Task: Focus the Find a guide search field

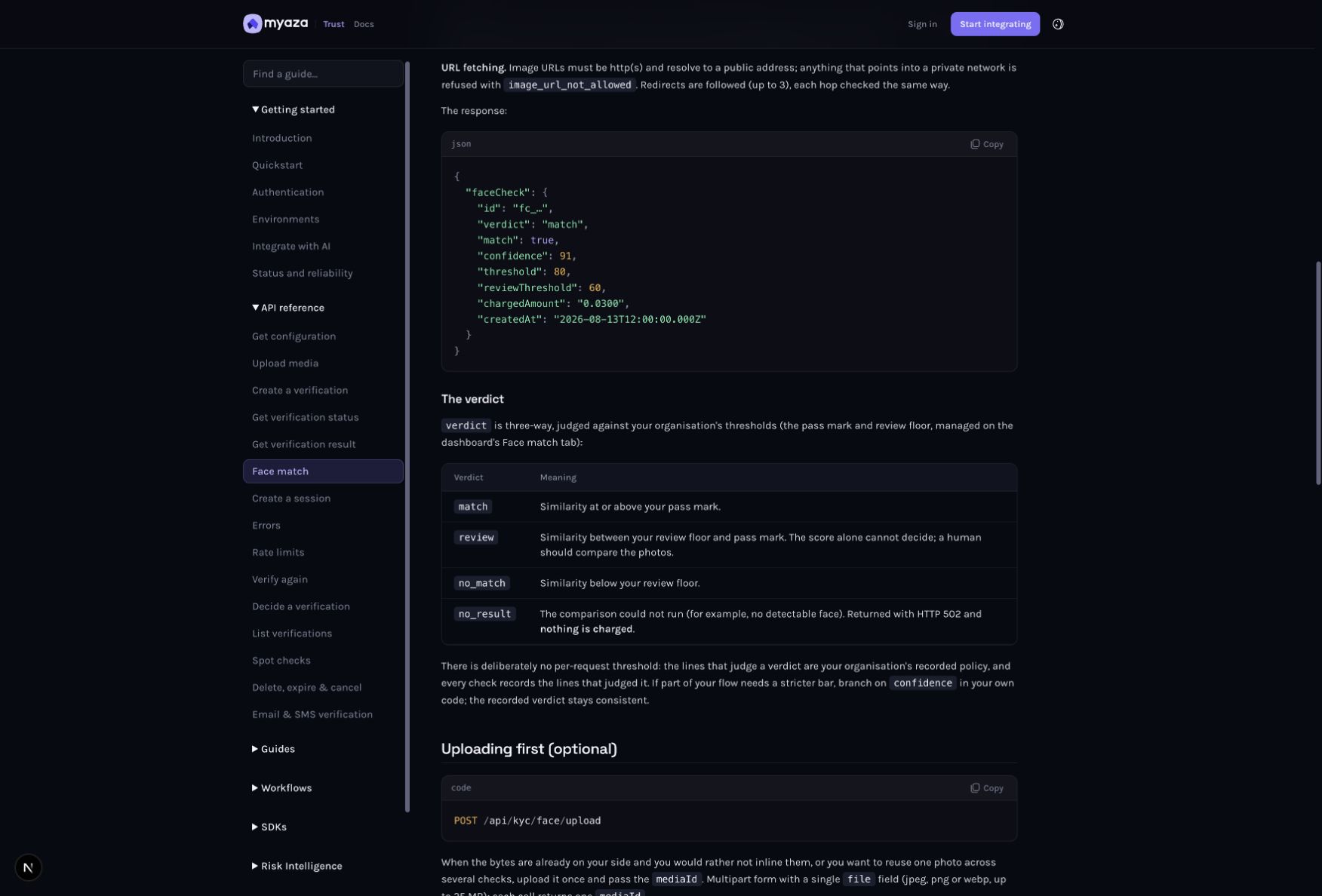Action: [323, 74]
